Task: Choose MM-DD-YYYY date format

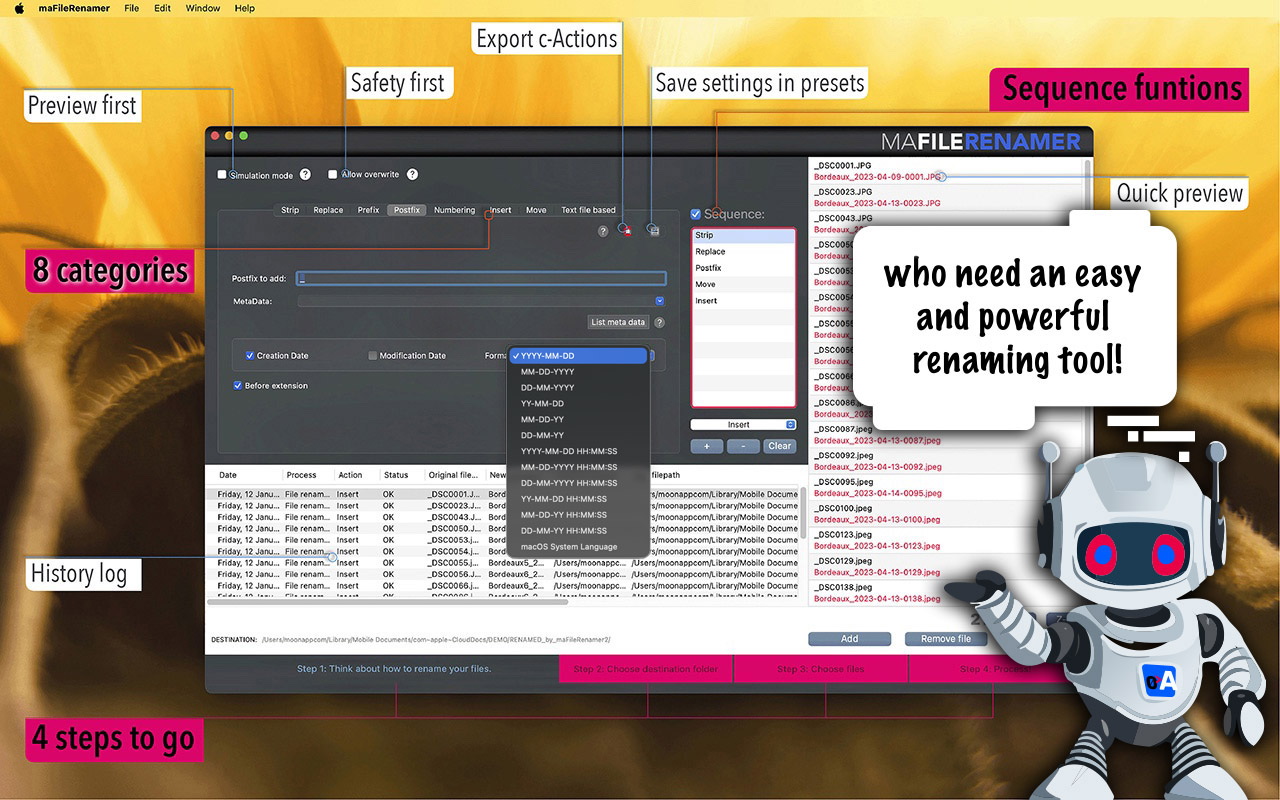Action: pos(579,372)
